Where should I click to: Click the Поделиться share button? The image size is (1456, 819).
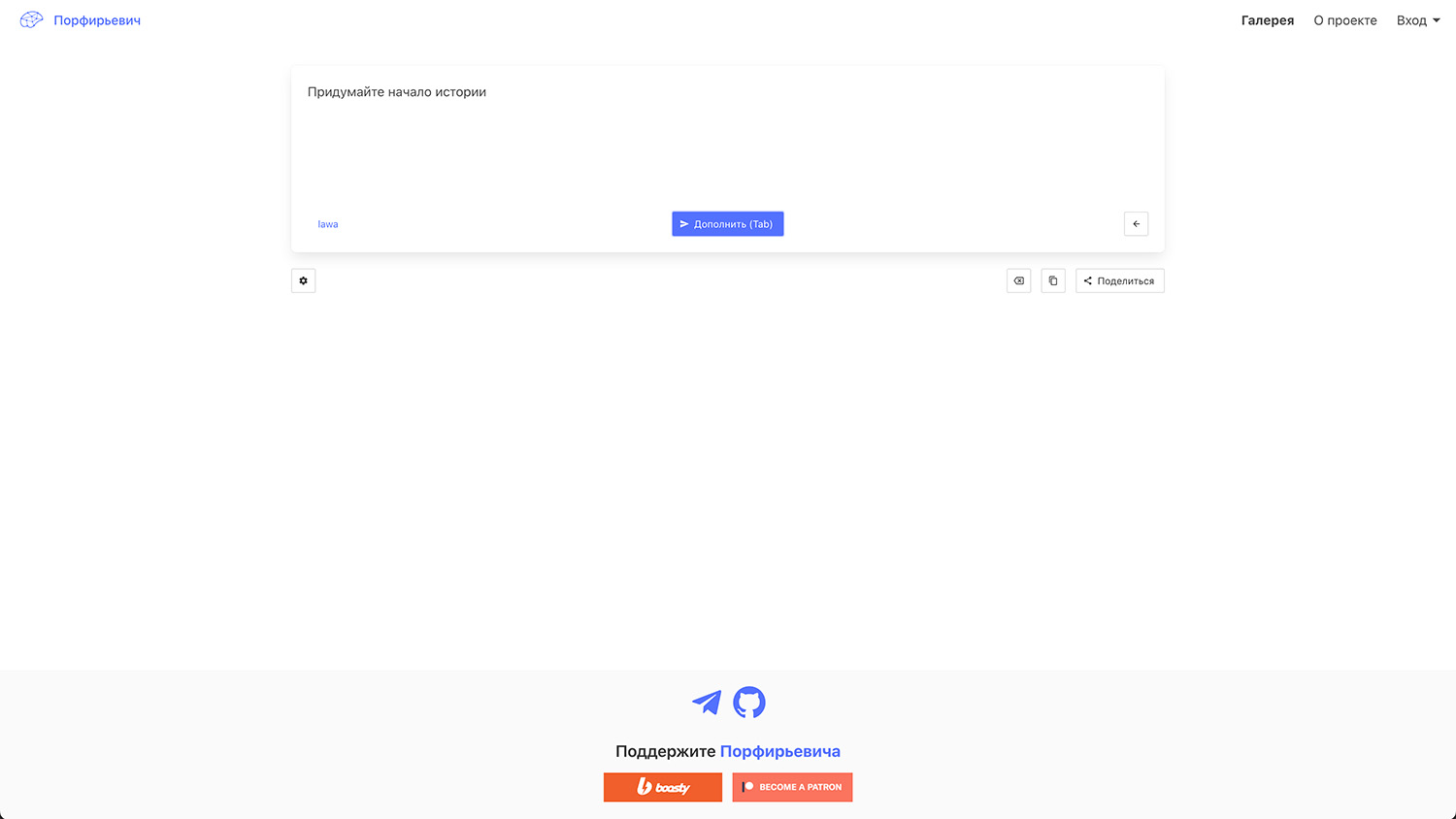click(x=1119, y=281)
